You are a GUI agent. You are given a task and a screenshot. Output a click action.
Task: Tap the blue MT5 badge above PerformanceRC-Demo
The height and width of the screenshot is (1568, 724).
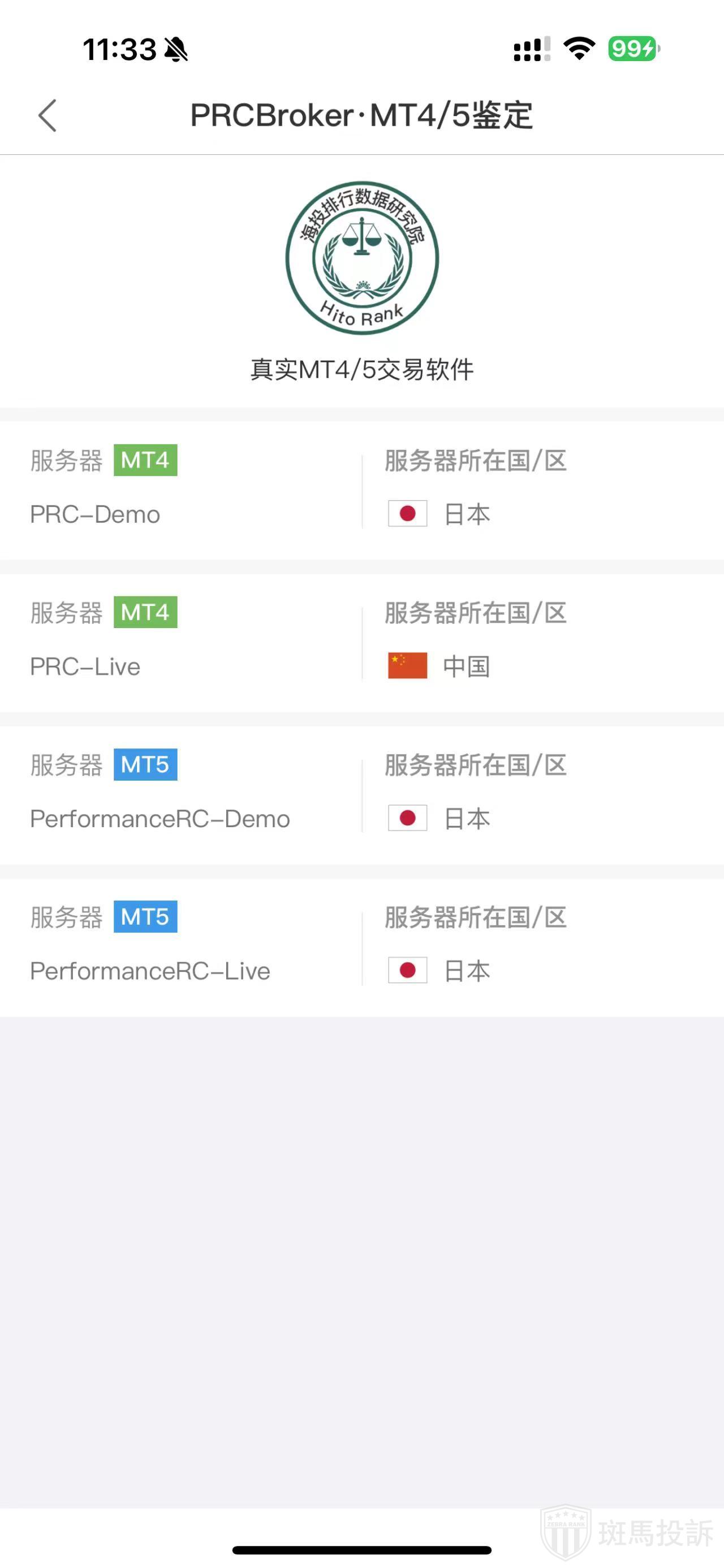click(x=145, y=765)
